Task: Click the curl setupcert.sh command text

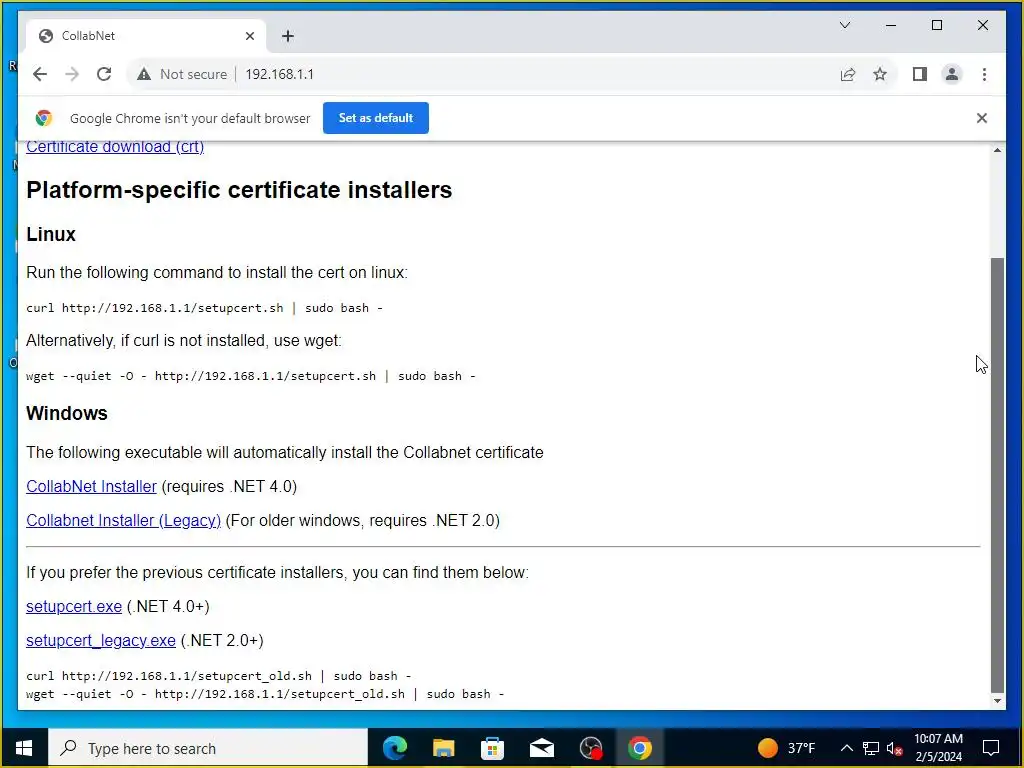Action: point(204,308)
